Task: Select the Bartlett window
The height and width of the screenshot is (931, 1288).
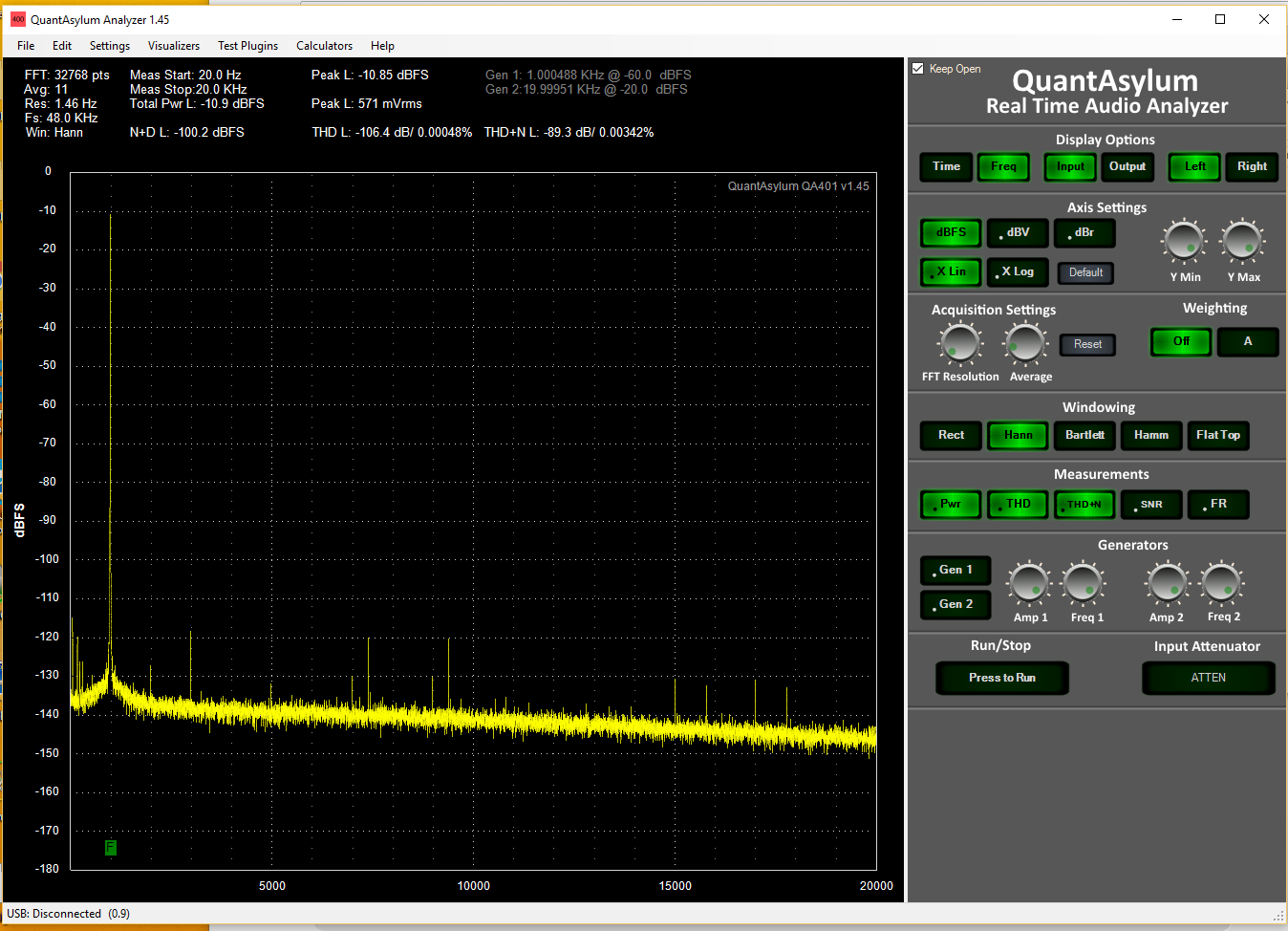Action: pyautogui.click(x=1084, y=436)
